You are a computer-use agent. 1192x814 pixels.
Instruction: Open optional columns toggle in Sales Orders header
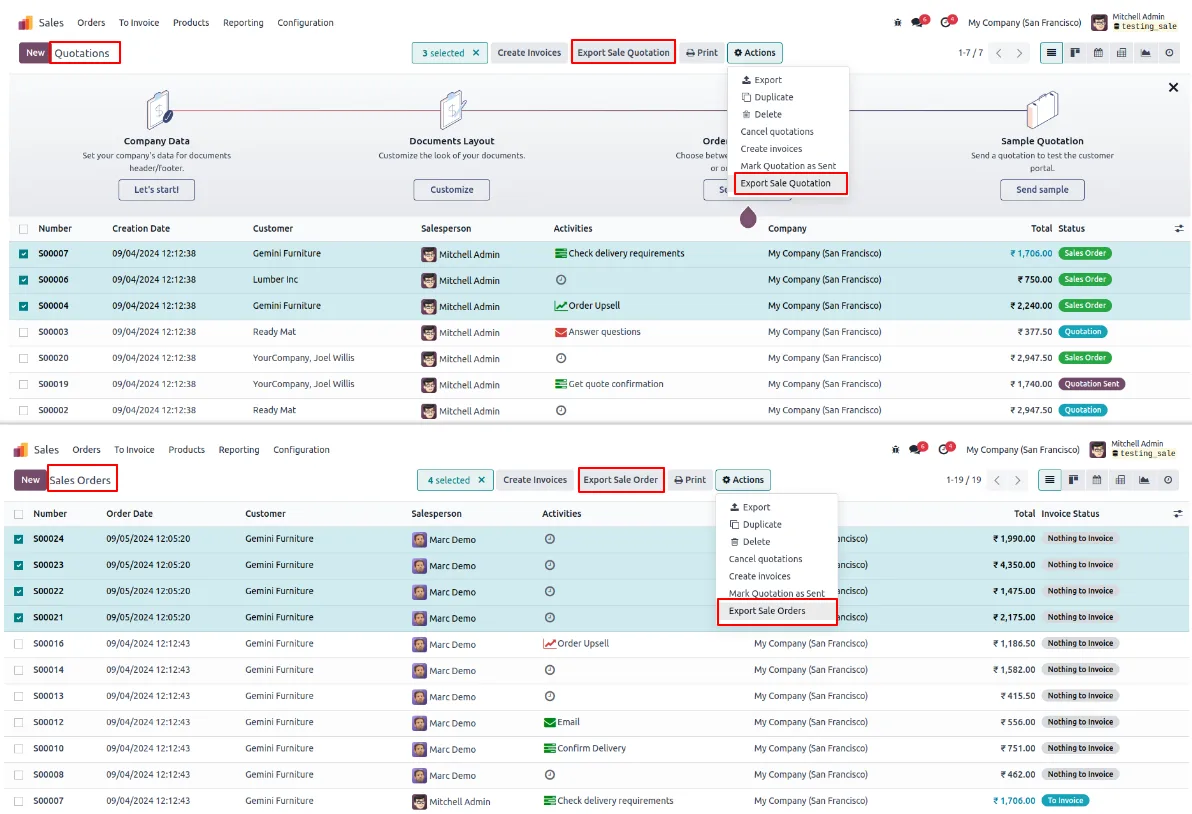tap(1178, 514)
